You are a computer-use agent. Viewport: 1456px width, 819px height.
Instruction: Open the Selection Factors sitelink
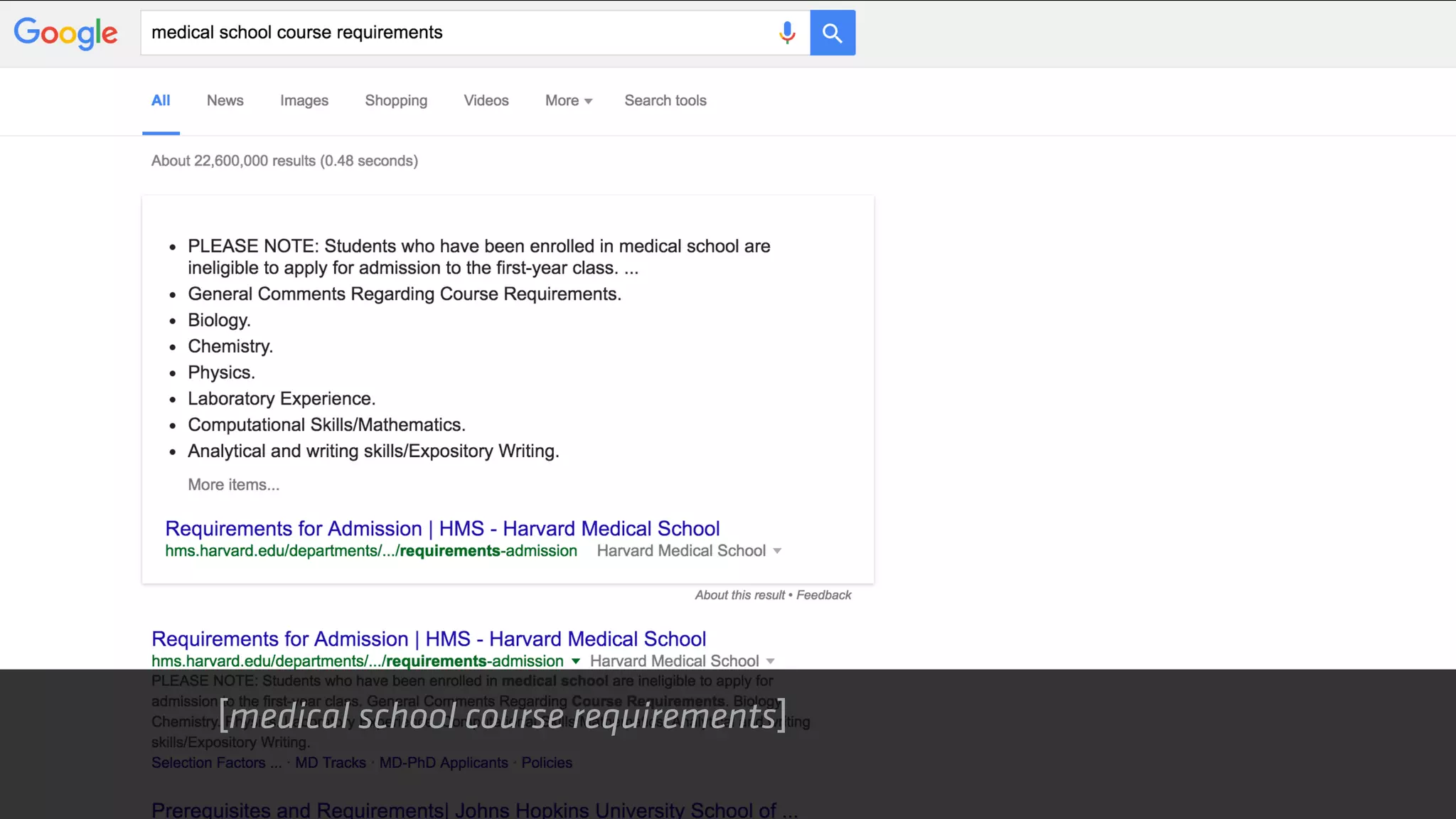tap(216, 762)
